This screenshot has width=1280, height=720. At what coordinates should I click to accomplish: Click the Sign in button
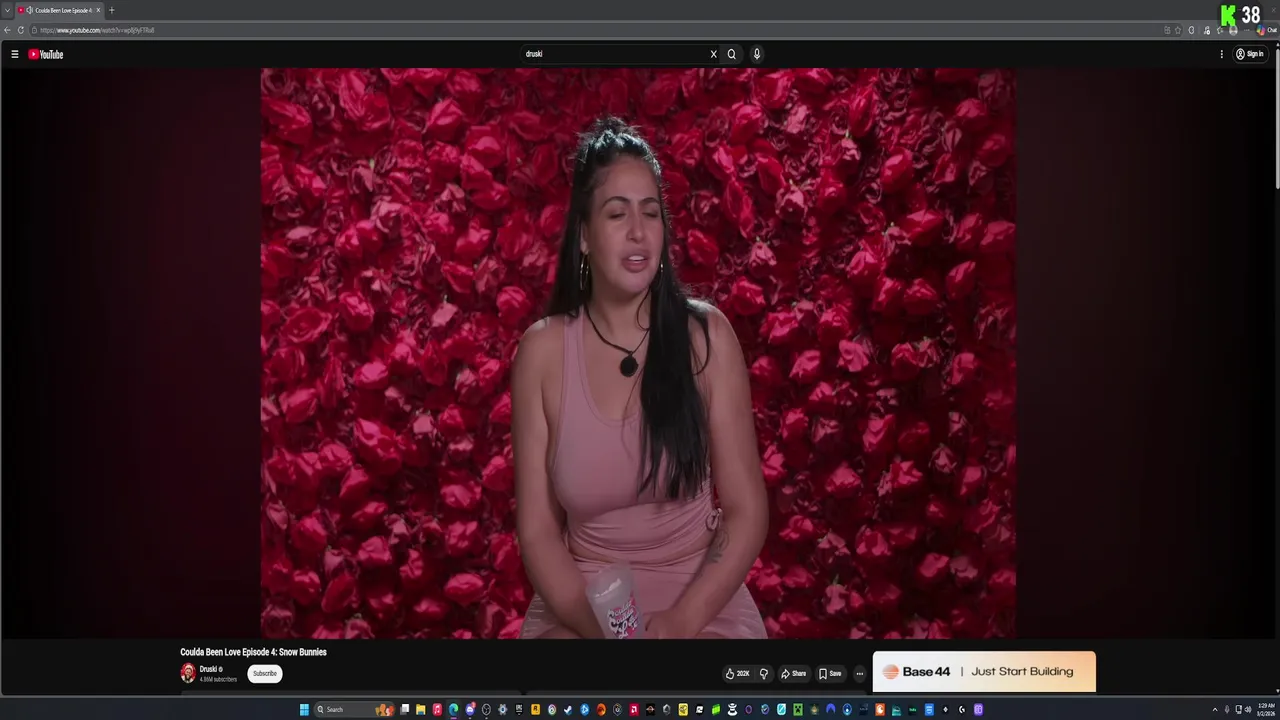coord(1250,54)
